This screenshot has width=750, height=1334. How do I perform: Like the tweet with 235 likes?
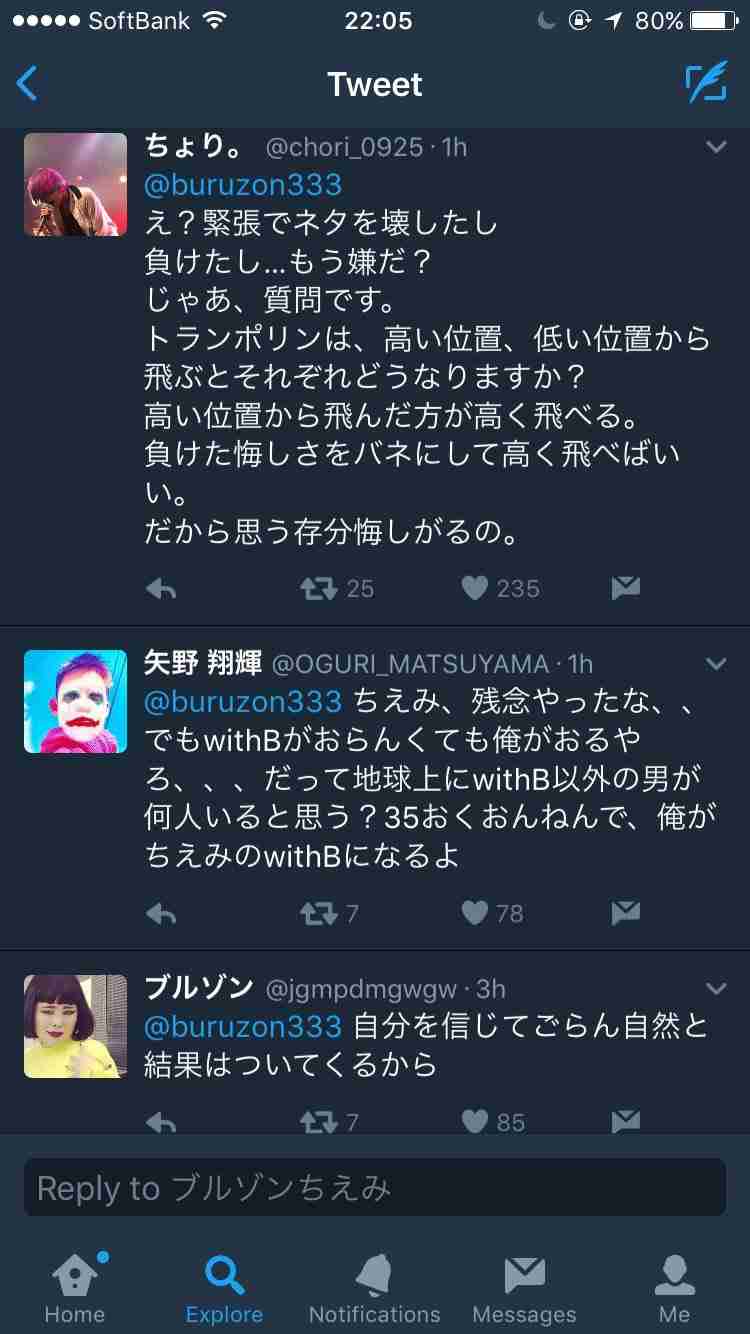[474, 589]
